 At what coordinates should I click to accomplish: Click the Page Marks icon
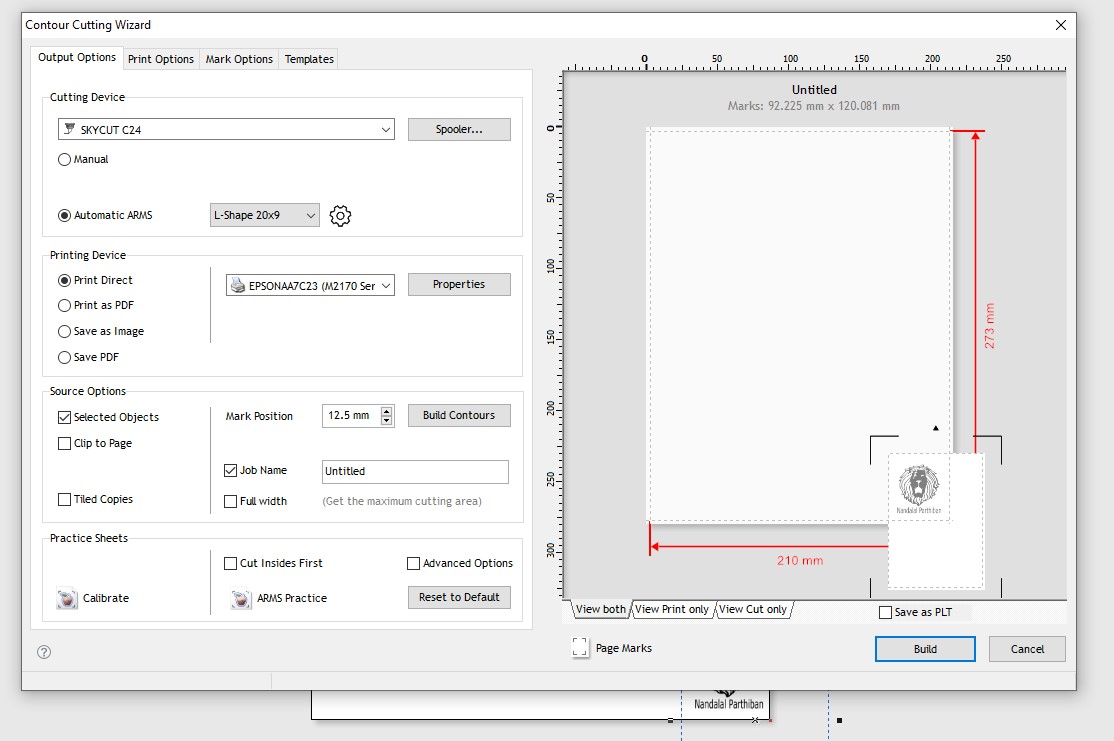click(x=580, y=647)
